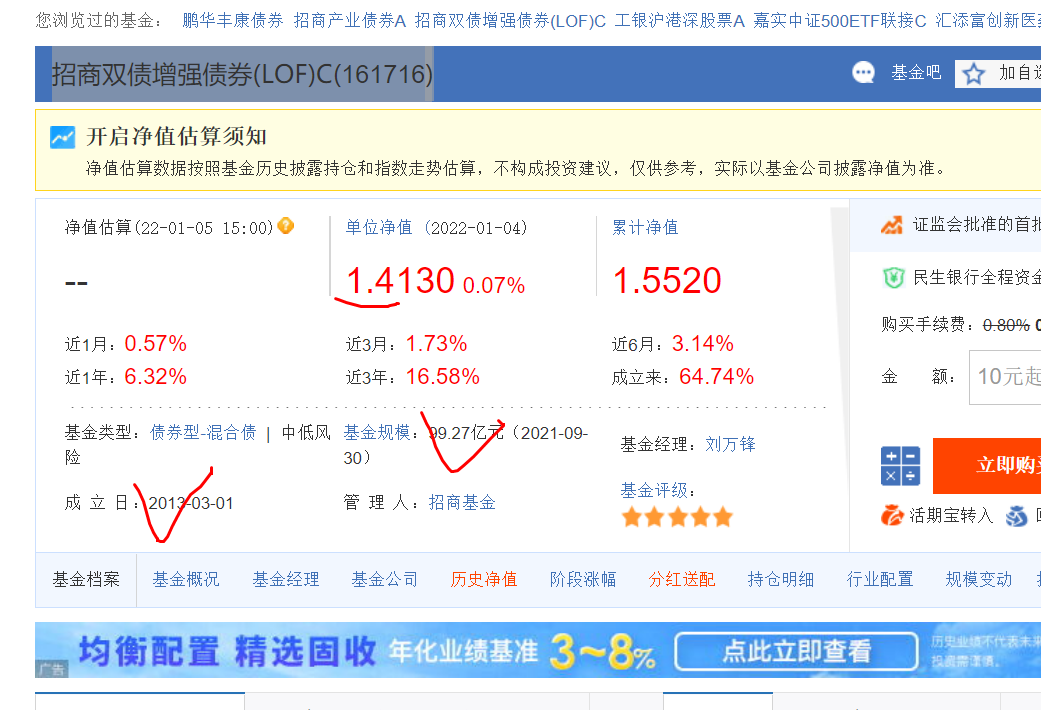This screenshot has width=1041, height=710.
Task: Click the 活期宝转入 text
Action: pos(951,516)
